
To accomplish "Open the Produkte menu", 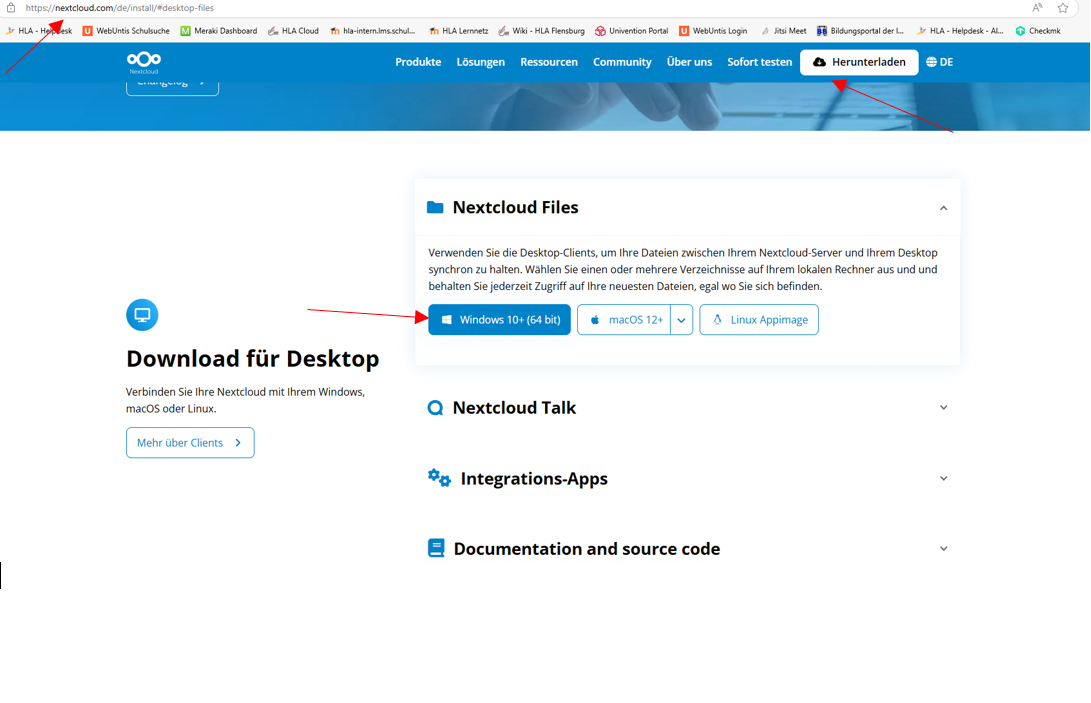I will click(418, 62).
